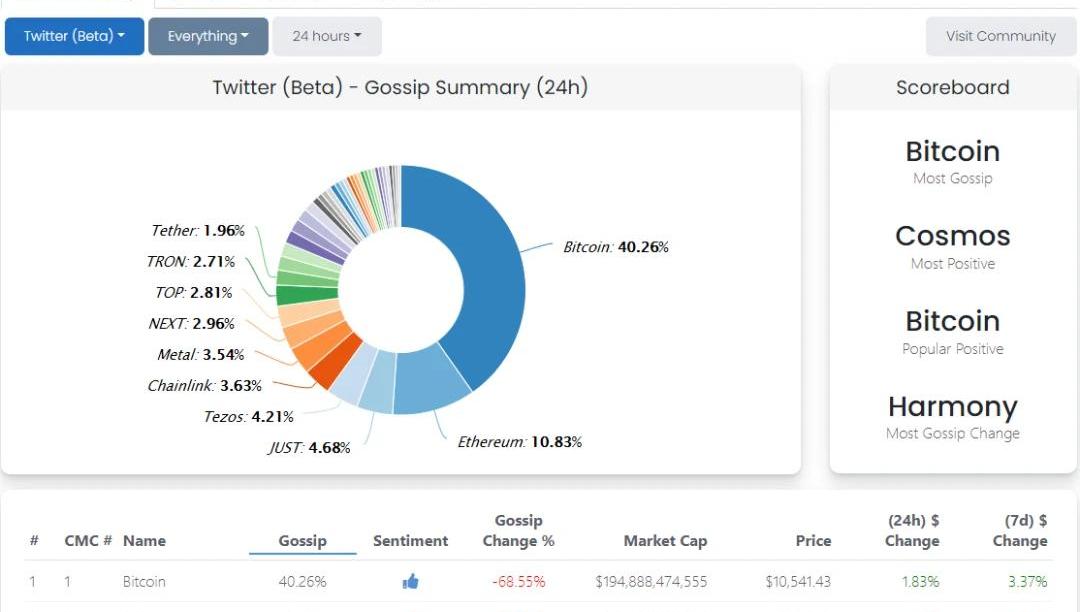The height and width of the screenshot is (612, 1080).
Task: Click the Visit Community button
Action: point(1000,36)
